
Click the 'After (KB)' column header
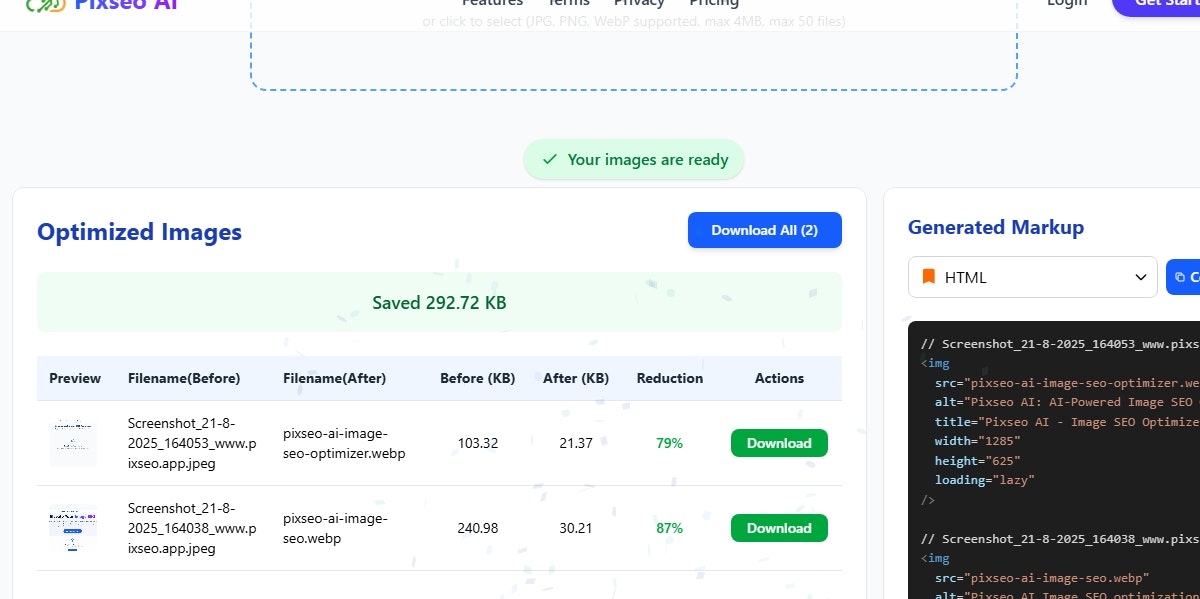click(576, 378)
